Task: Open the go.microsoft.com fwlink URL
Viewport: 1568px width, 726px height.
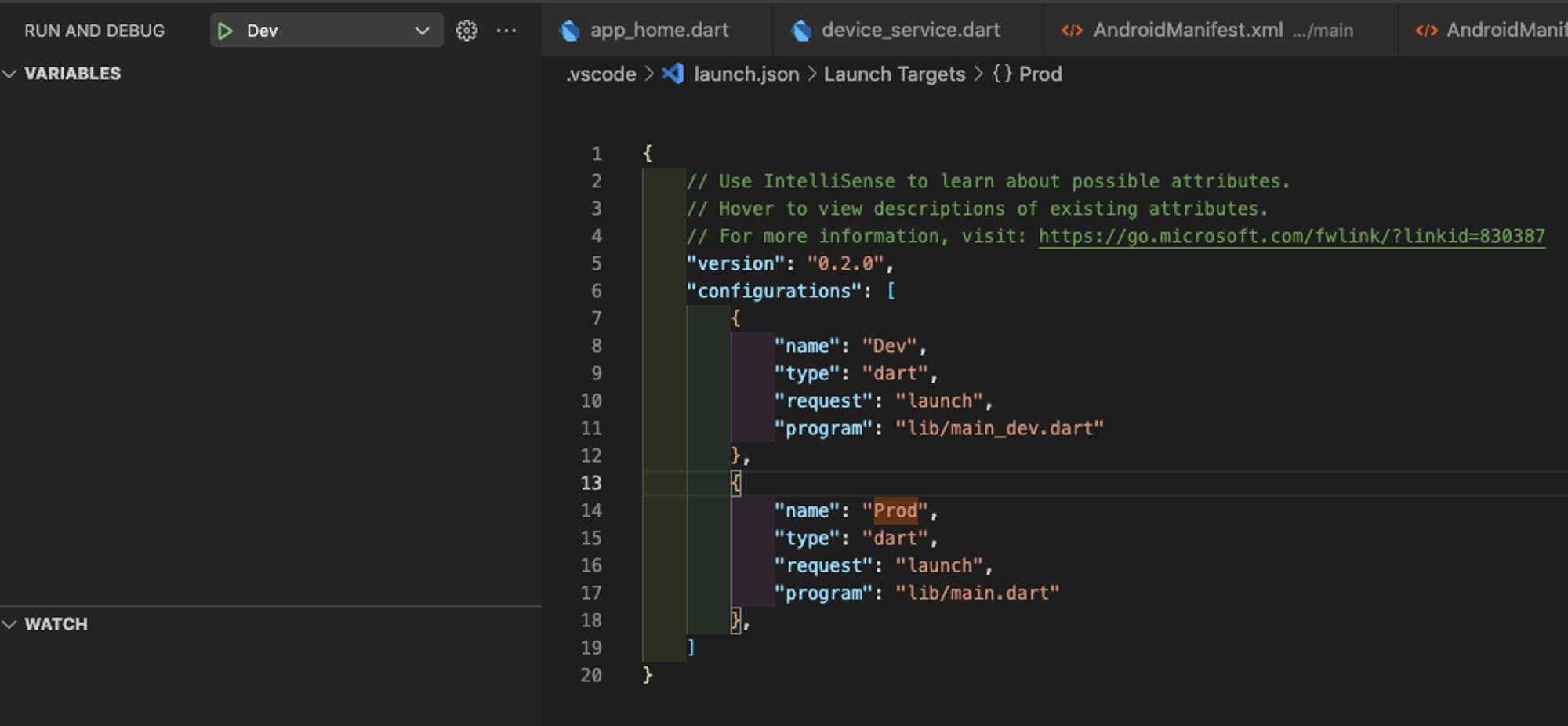Action: click(1291, 236)
